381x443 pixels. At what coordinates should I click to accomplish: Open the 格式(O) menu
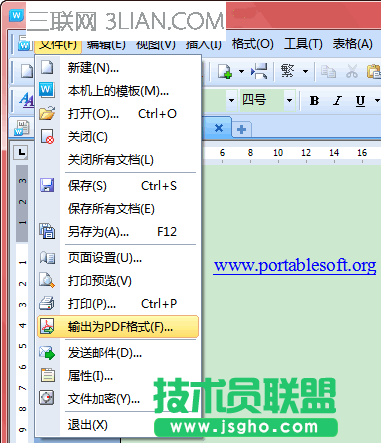253,44
